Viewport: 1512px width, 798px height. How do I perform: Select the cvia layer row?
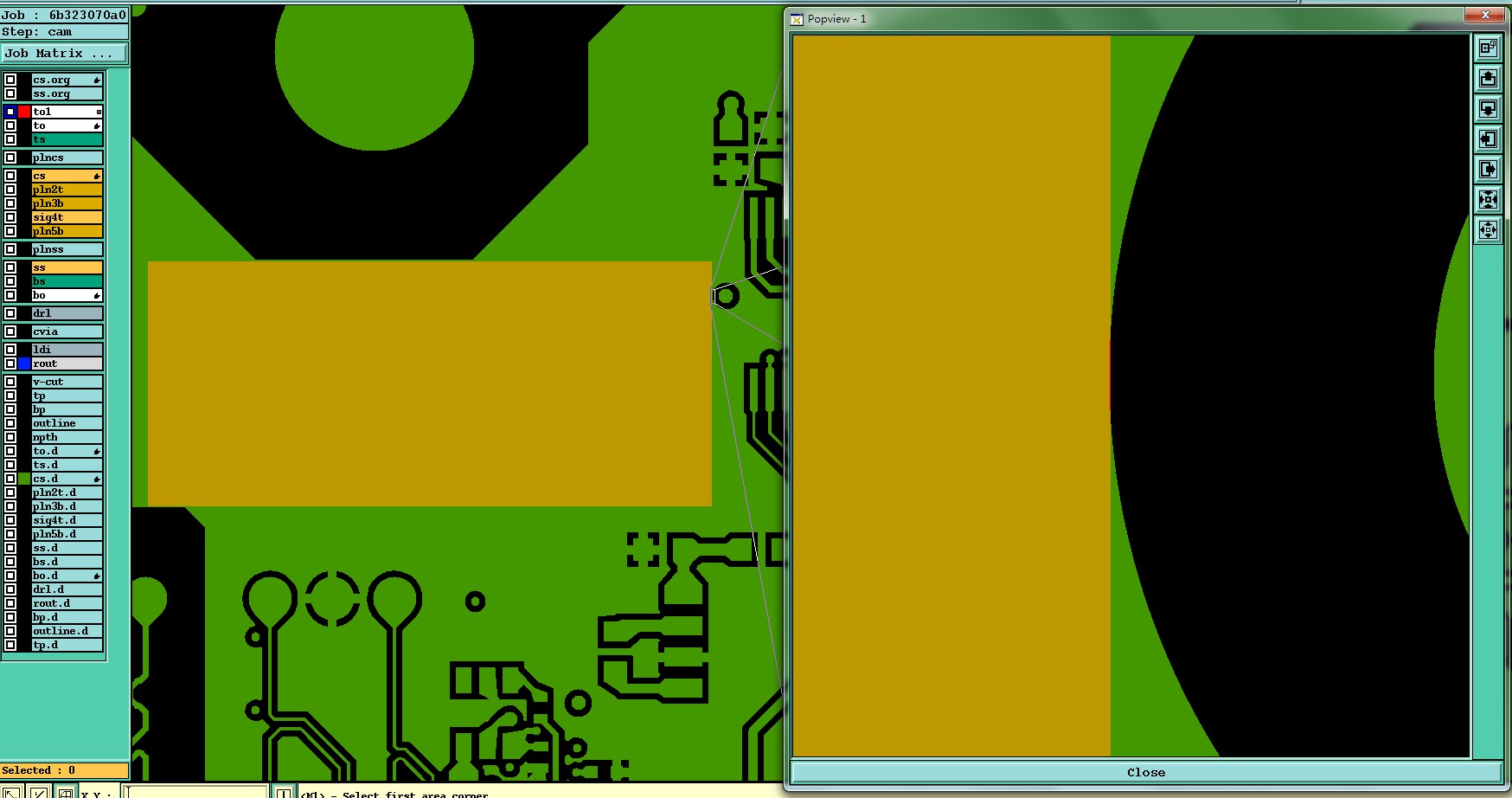(67, 331)
